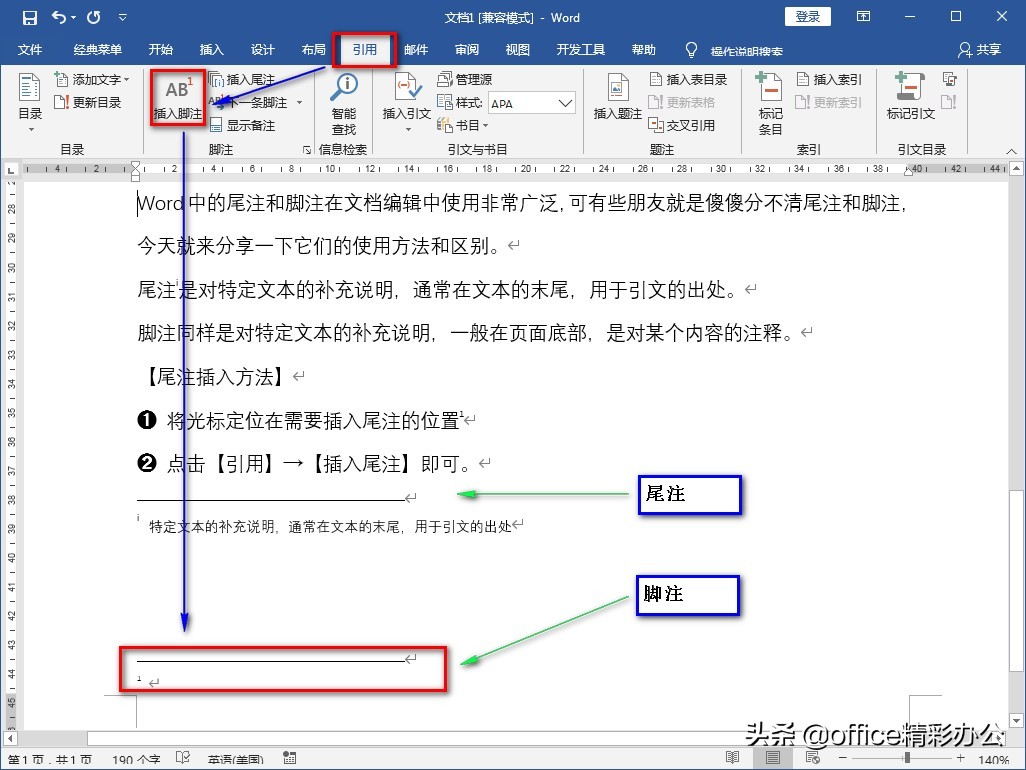
Task: Open the 脚注 group dialog launcher
Action: pyautogui.click(x=307, y=150)
